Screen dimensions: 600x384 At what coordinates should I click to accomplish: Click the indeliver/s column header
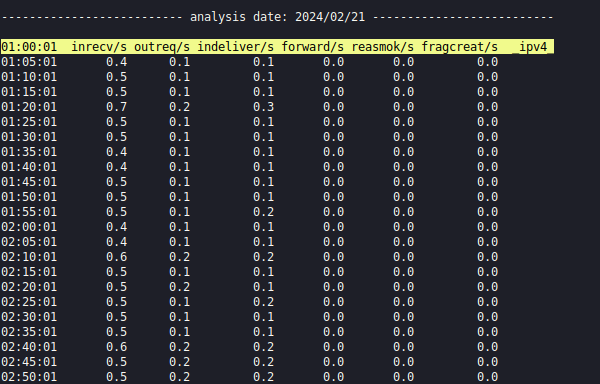coord(235,47)
